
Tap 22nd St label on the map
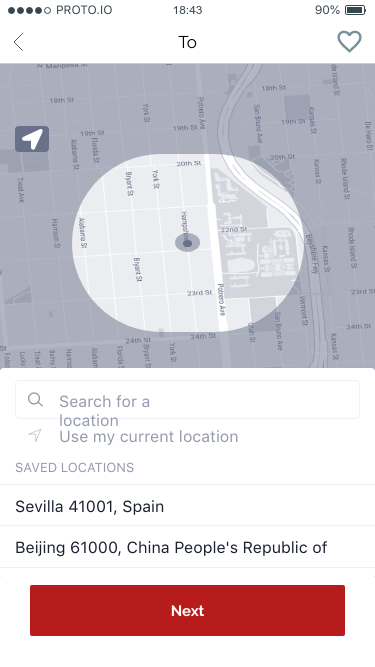[x=234, y=229]
